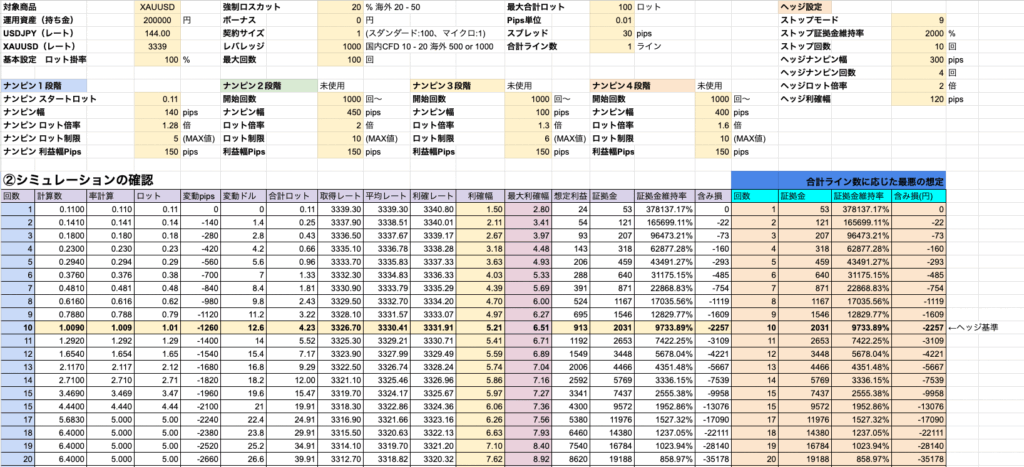Click the 契約サイズ value cell
1024x467 pixels.
tap(340, 33)
